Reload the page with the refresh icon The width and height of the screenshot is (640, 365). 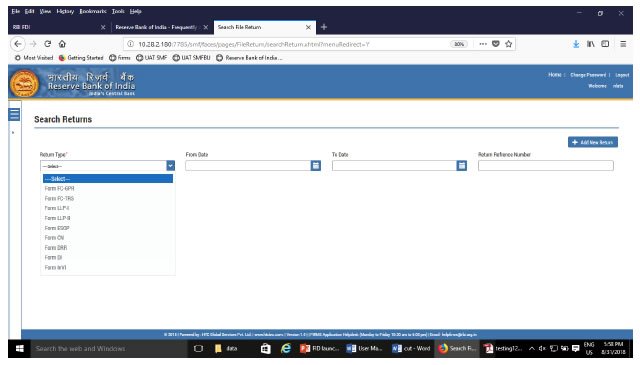(48, 44)
